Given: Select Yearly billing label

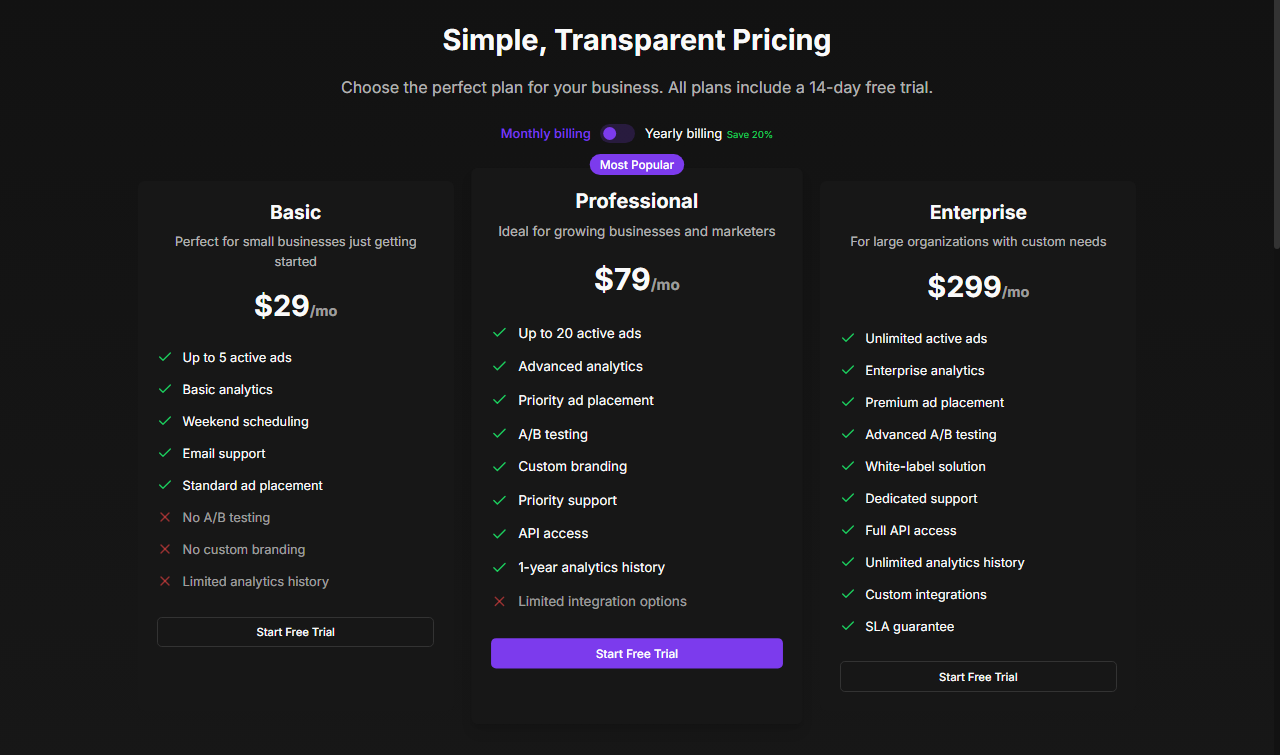Looking at the screenshot, I should point(683,134).
